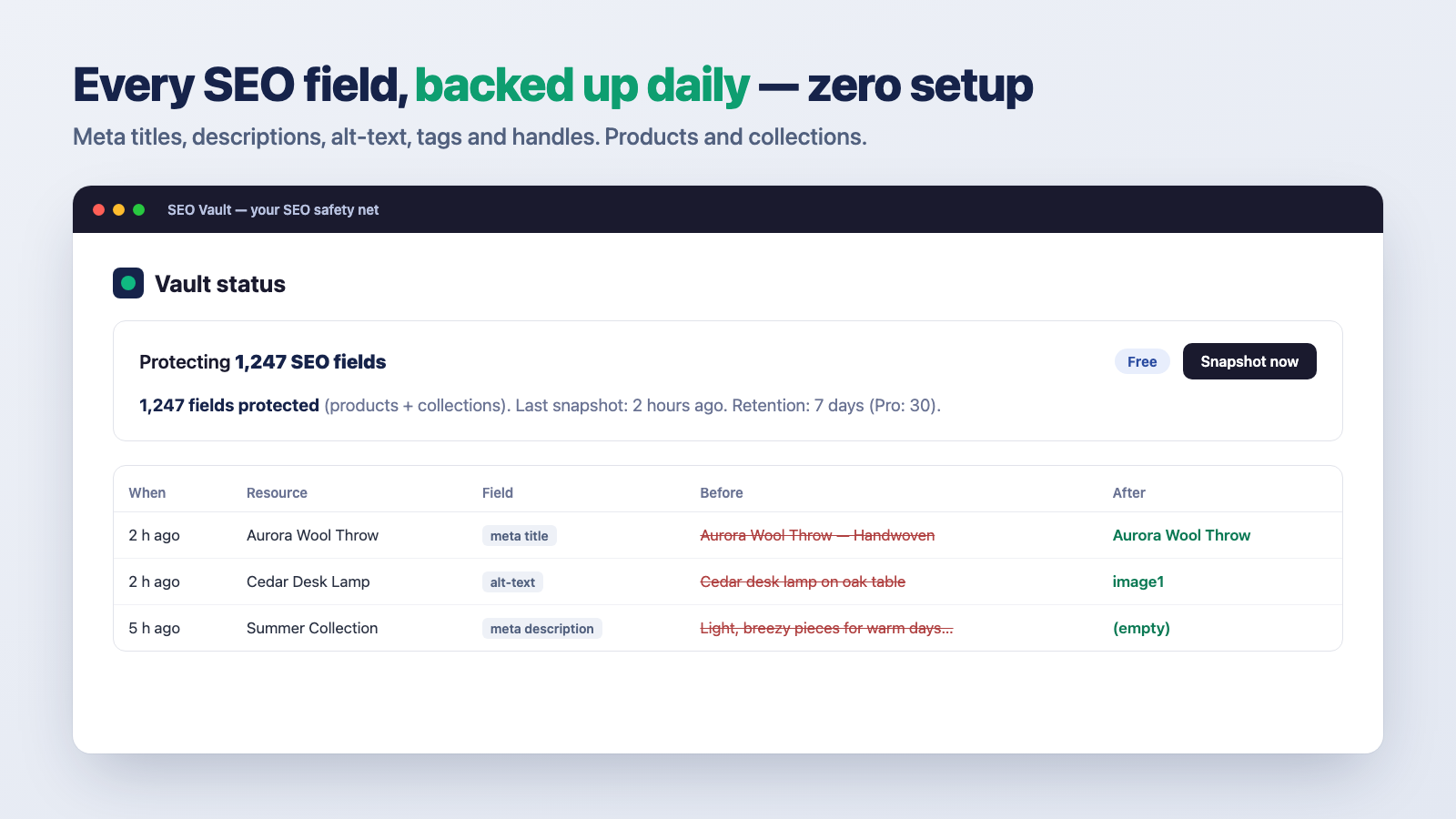Click the (empty) after value
This screenshot has width=1456, height=819.
tap(1141, 628)
